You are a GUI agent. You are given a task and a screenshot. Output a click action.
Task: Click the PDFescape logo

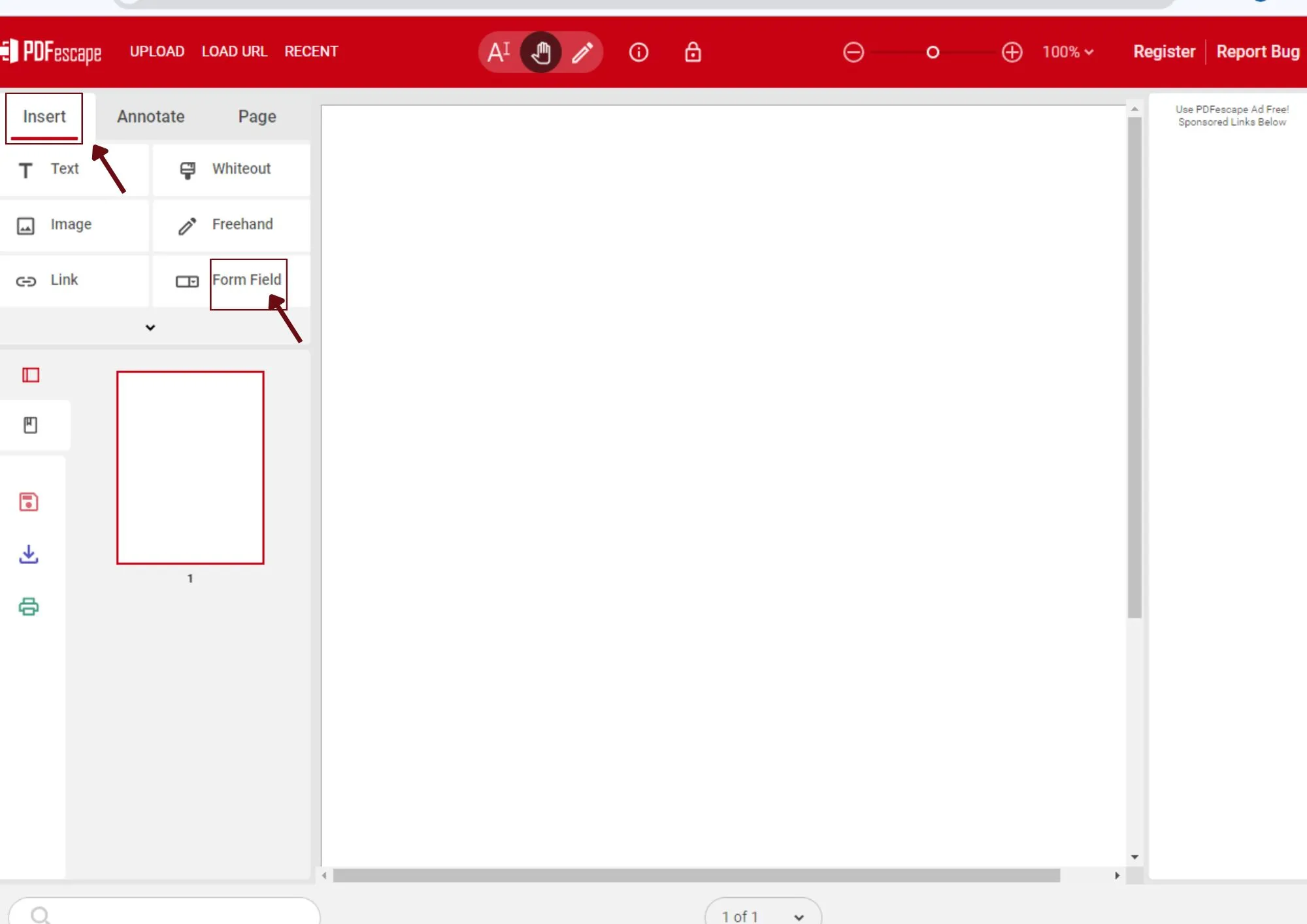pos(51,52)
